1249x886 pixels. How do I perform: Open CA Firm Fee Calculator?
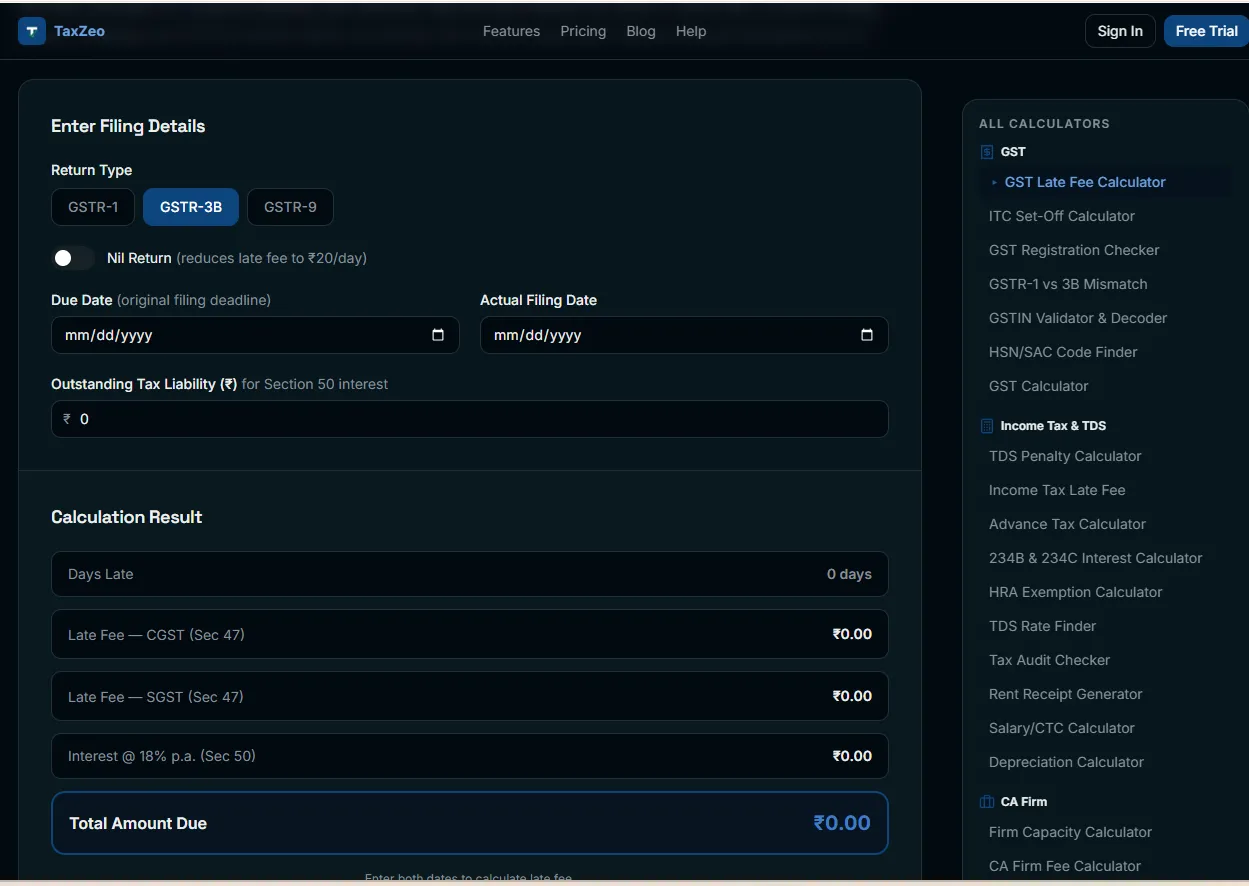coord(1064,866)
